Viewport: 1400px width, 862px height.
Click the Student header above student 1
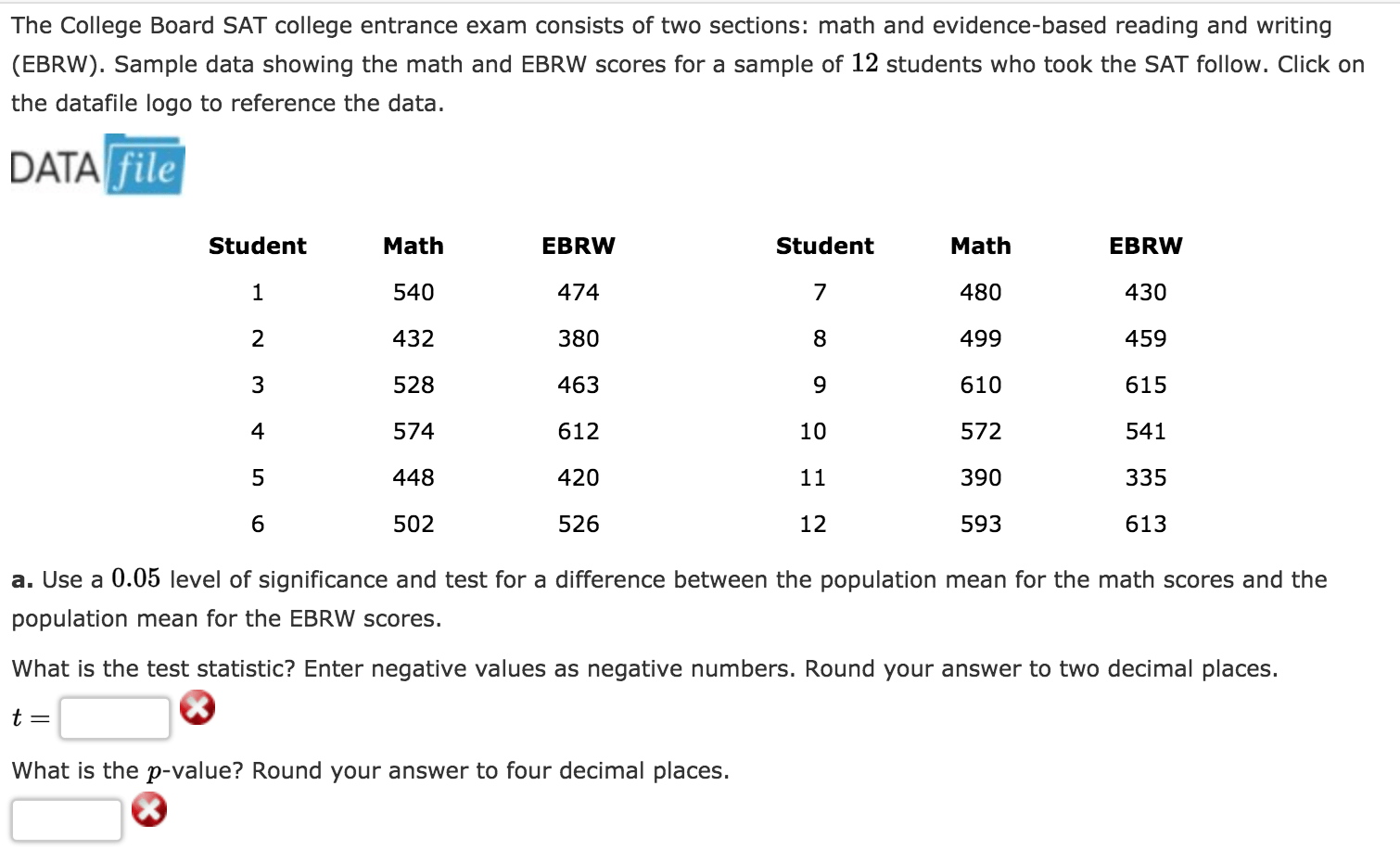point(258,247)
